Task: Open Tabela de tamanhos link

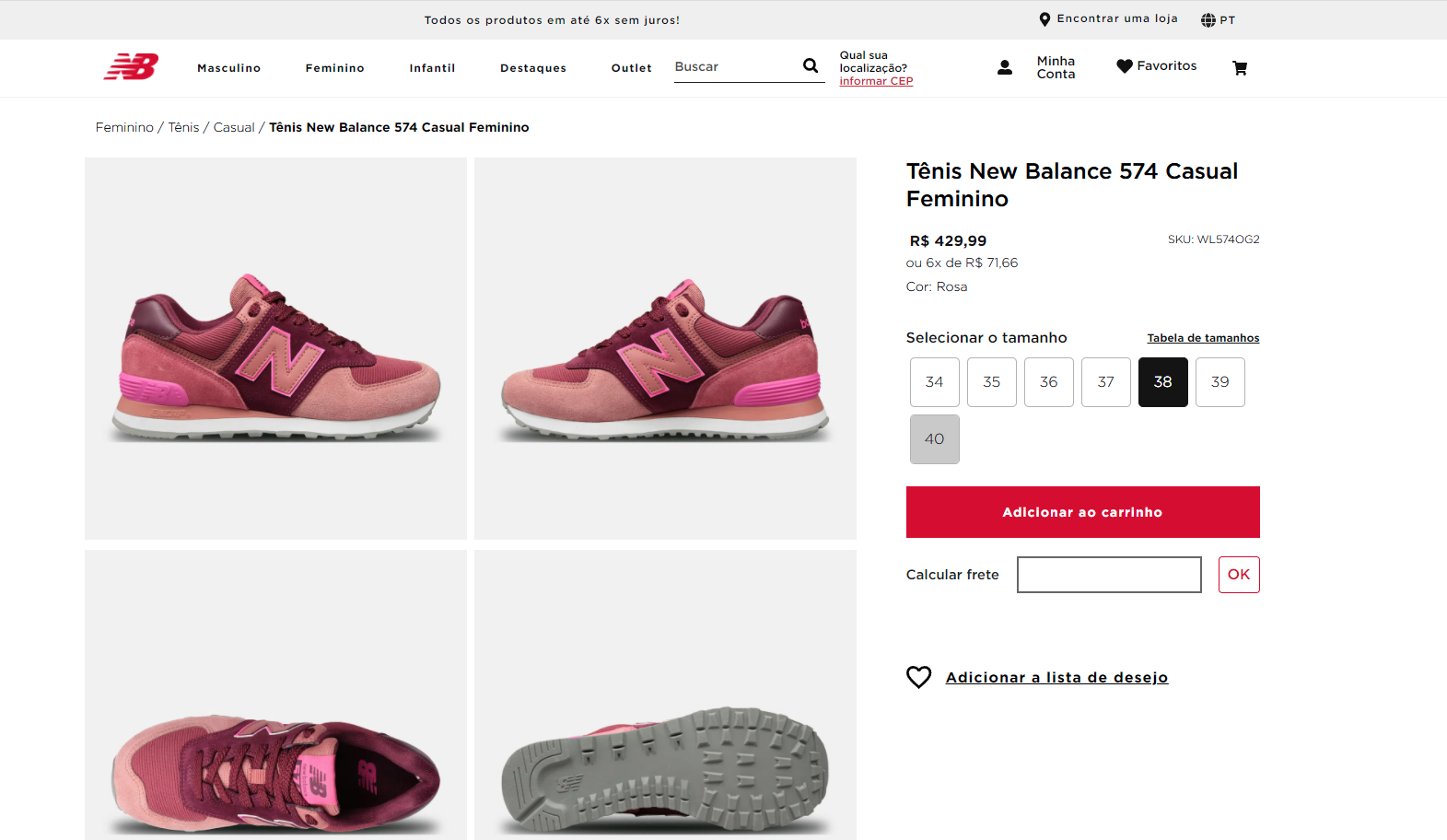Action: [x=1203, y=338]
